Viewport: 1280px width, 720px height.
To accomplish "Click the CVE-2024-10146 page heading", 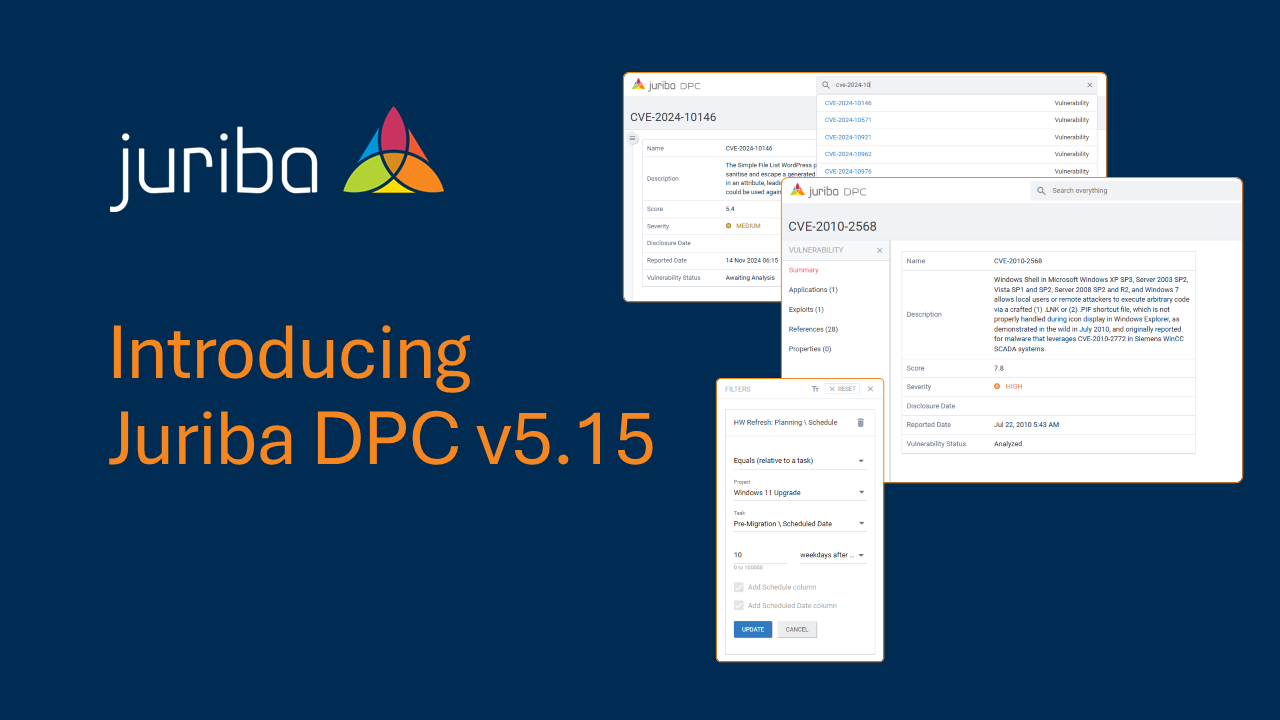I will (673, 117).
